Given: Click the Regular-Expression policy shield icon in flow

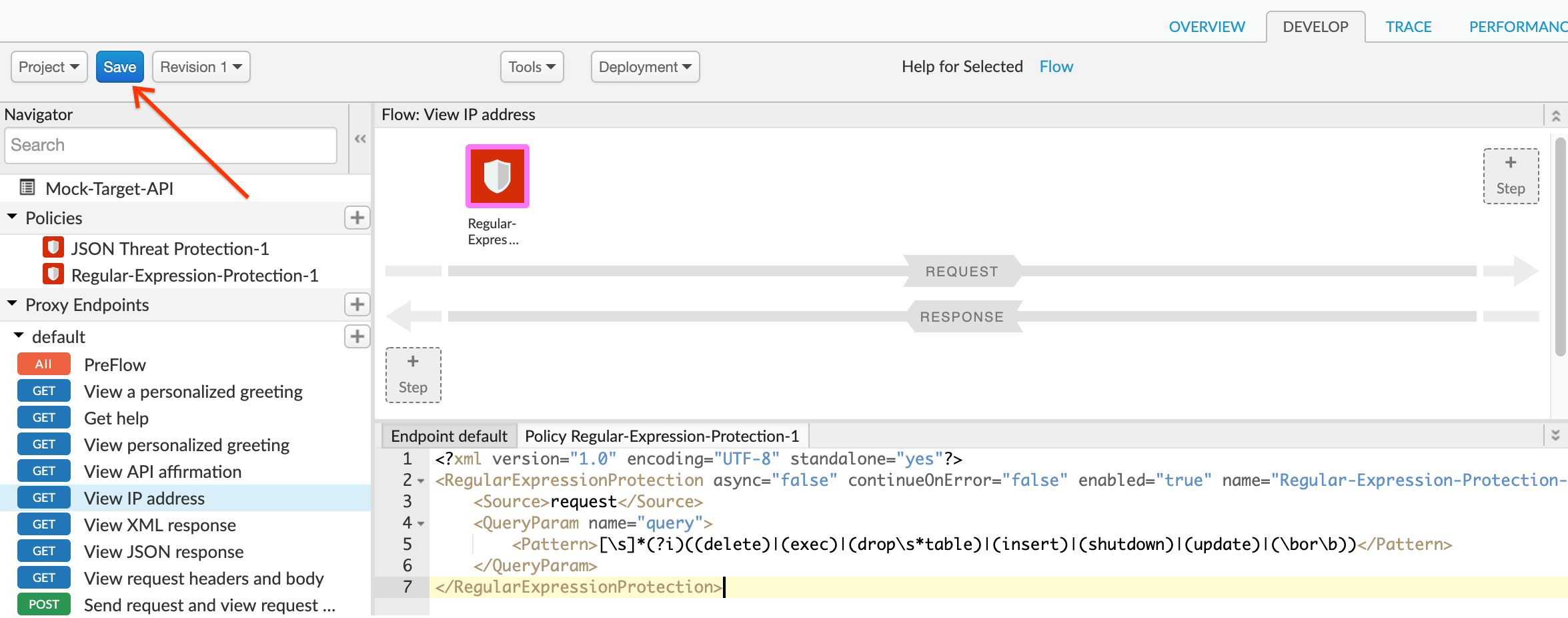Looking at the screenshot, I should coord(497,176).
